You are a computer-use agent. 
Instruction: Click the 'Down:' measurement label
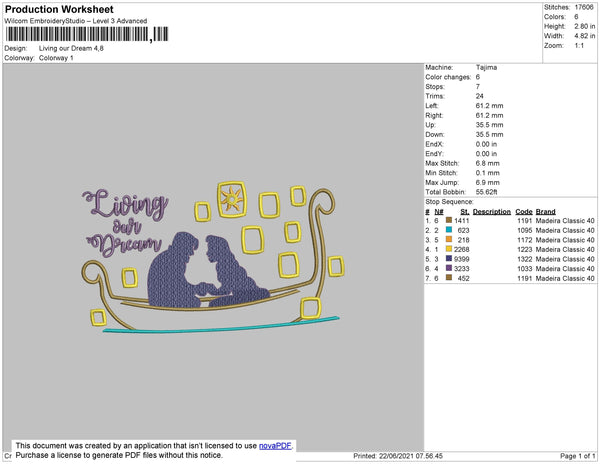coord(435,135)
